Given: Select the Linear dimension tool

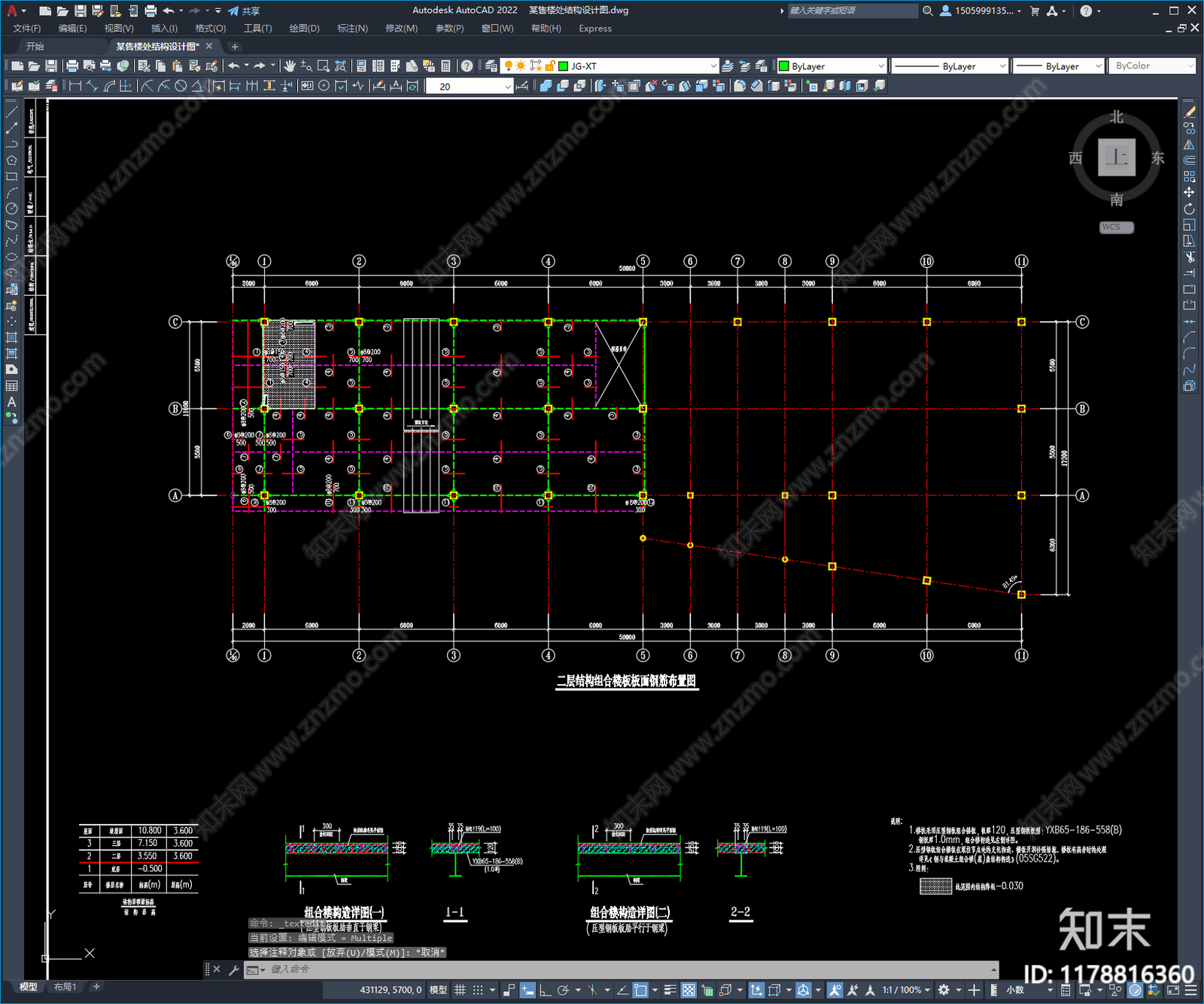Looking at the screenshot, I should point(75,86).
